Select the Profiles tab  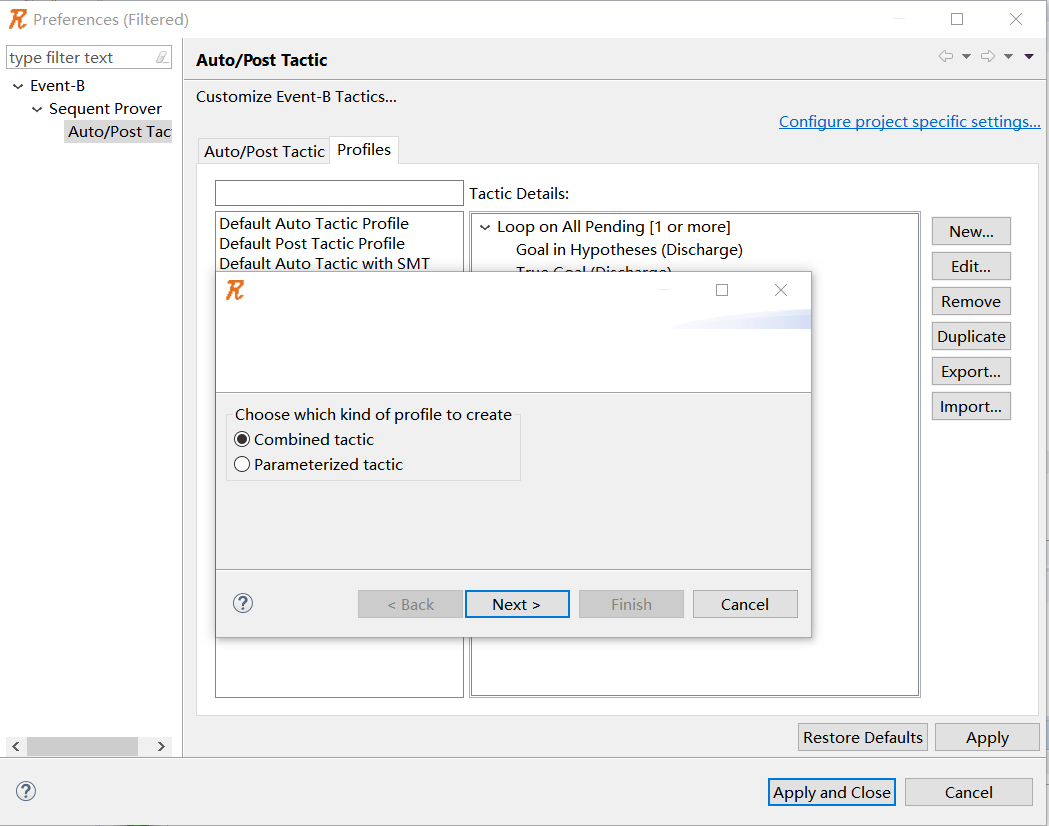364,150
